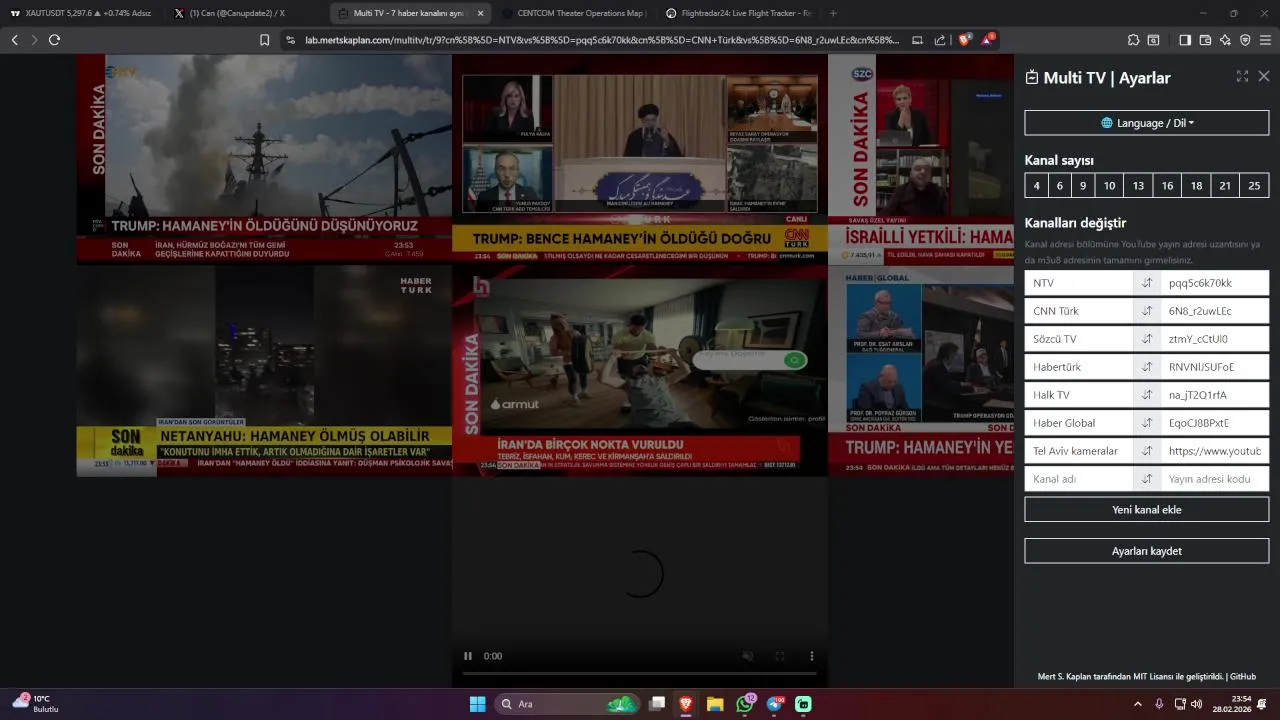Set channel count to 4
This screenshot has height=720, width=1280.
point(1036,186)
